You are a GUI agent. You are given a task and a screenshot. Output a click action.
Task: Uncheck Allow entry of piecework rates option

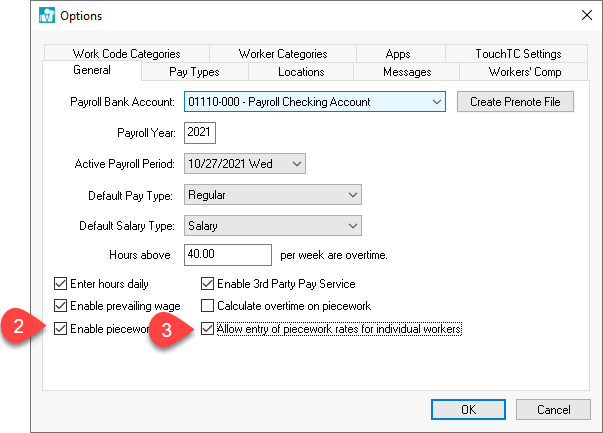(x=208, y=328)
